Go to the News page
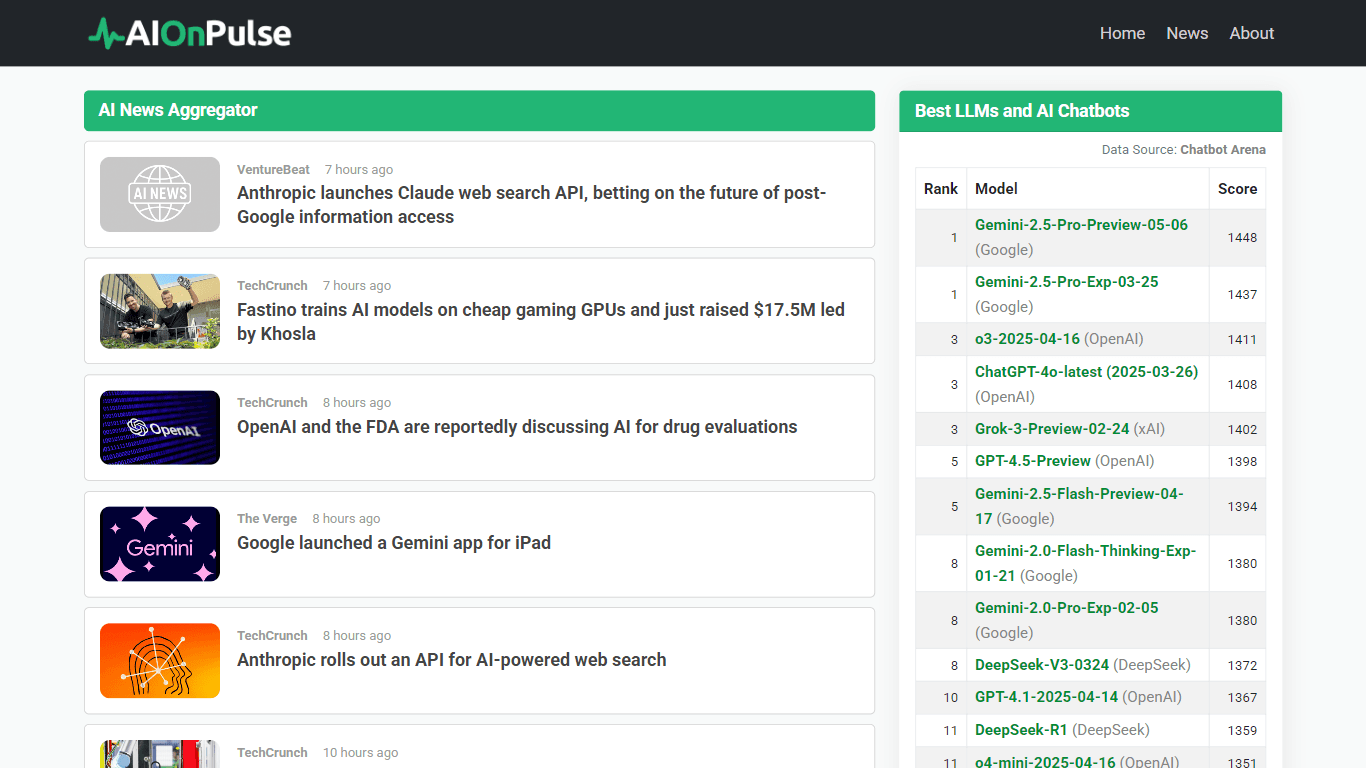1366x768 pixels. [1187, 33]
